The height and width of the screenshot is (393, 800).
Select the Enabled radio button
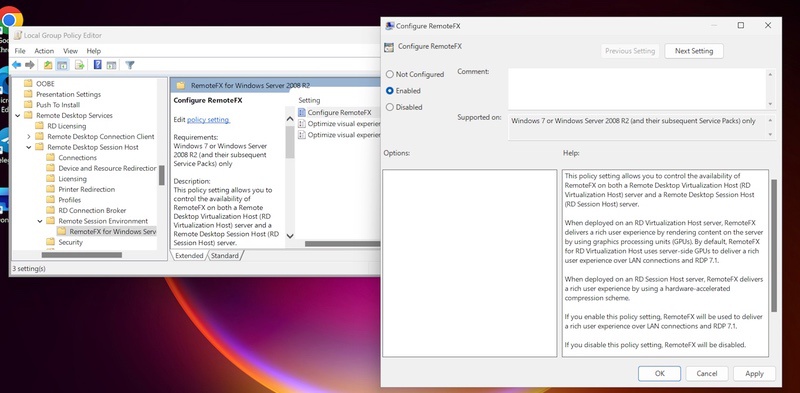pos(390,90)
